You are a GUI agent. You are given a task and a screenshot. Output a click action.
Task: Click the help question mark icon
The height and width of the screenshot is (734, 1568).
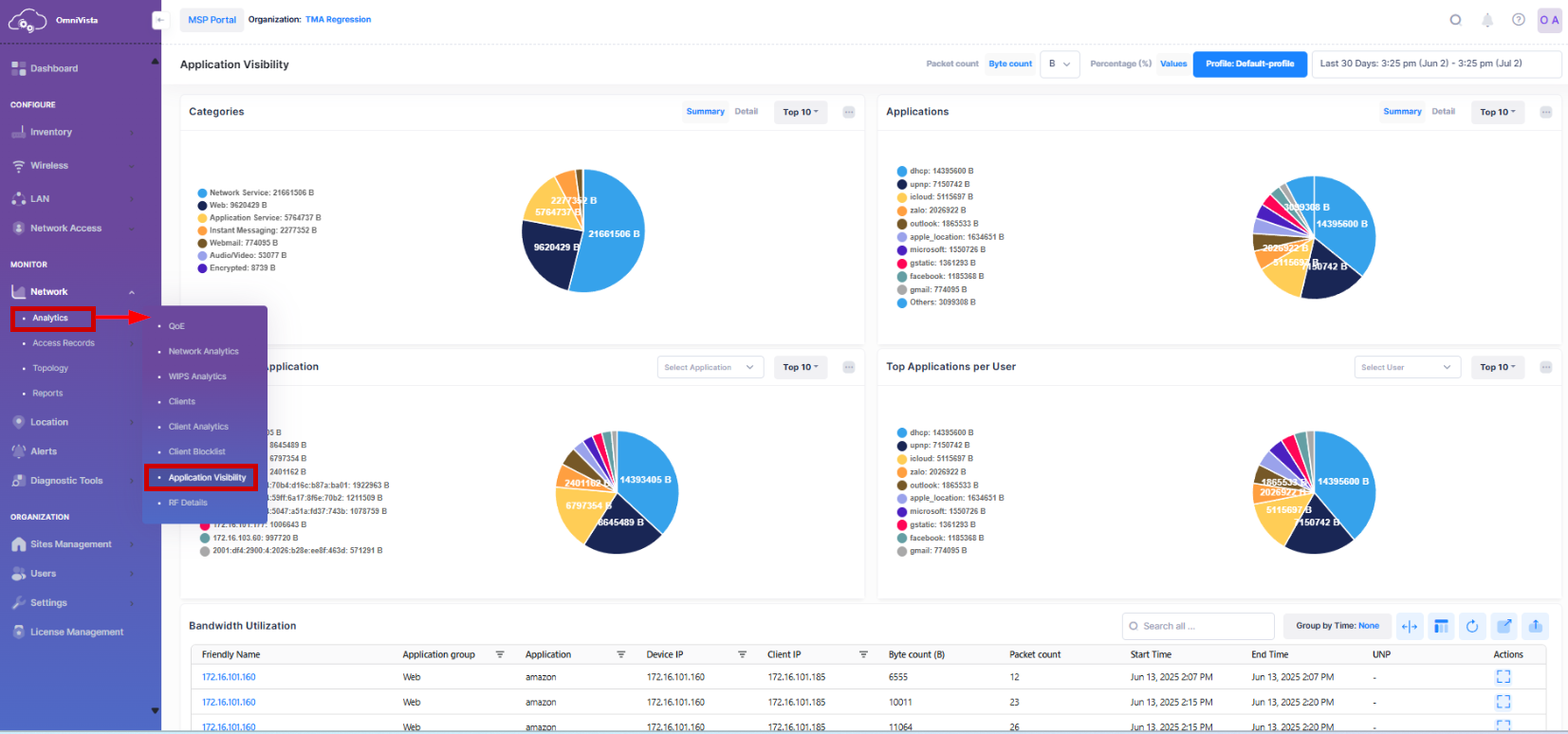pos(1519,20)
